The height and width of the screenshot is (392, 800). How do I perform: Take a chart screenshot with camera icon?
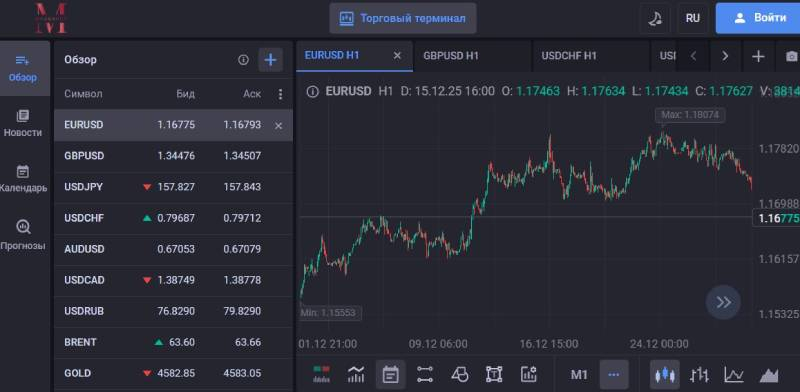click(x=790, y=56)
